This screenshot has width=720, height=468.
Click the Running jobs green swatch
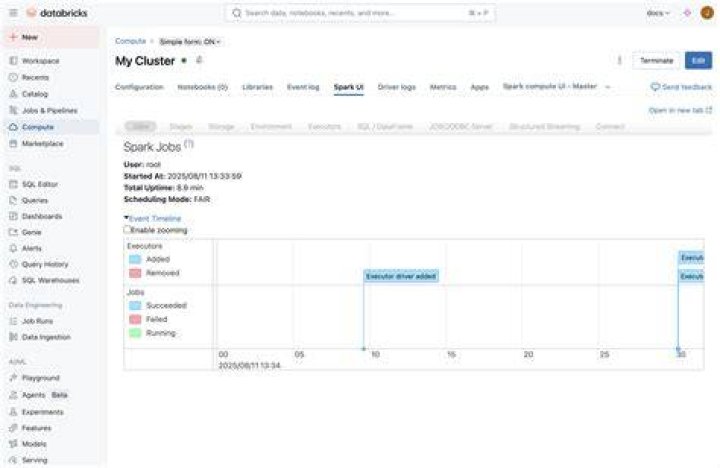point(135,333)
